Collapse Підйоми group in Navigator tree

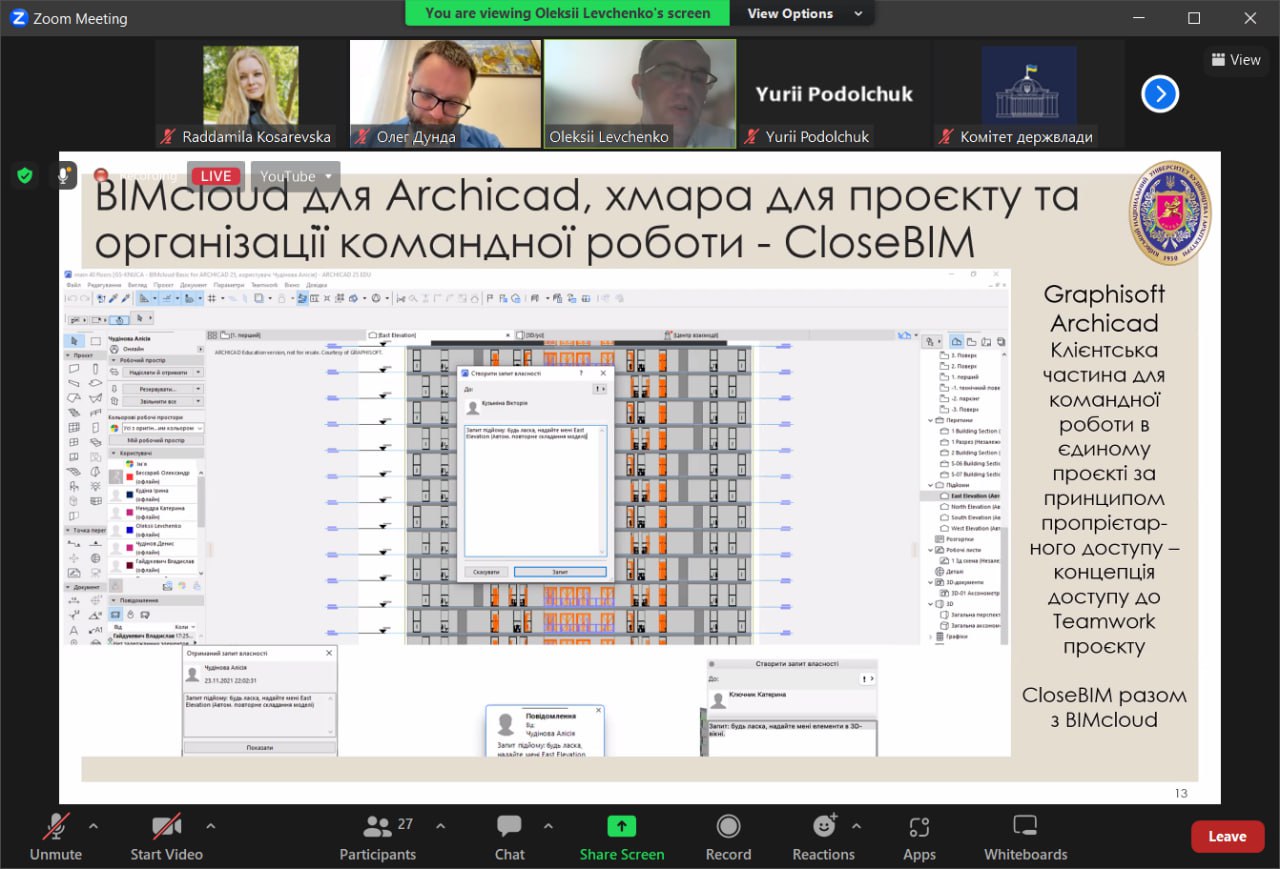(x=930, y=485)
